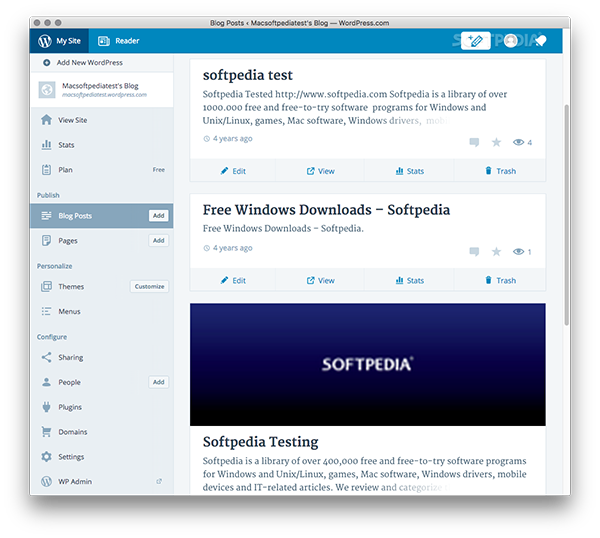This screenshot has width=600, height=538.
Task: Click the Customize button for Themes
Action: coord(149,286)
